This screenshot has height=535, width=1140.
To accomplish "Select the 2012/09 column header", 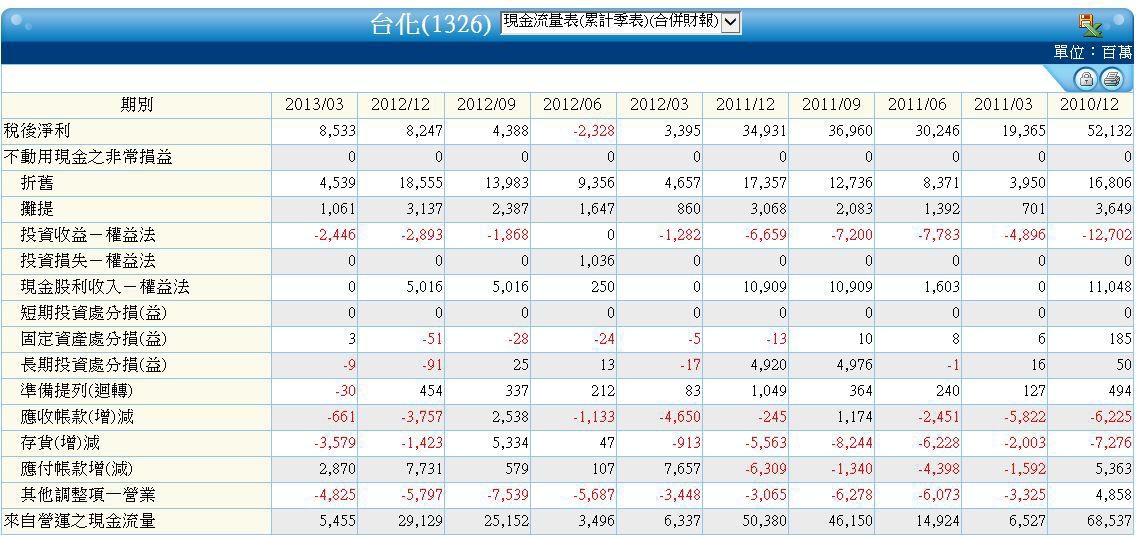I will 486,105.
